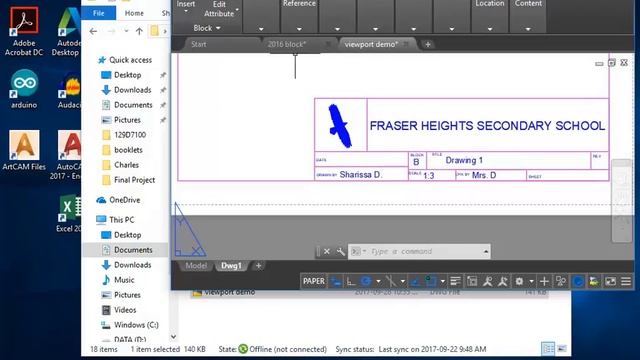
Task: Add new layout with plus beside Dwg1
Action: [258, 266]
